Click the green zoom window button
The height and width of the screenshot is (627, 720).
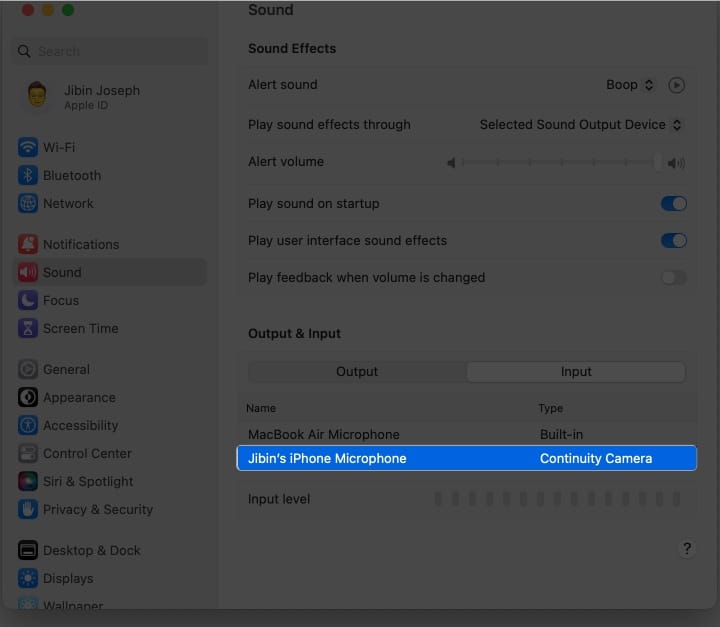pos(68,10)
